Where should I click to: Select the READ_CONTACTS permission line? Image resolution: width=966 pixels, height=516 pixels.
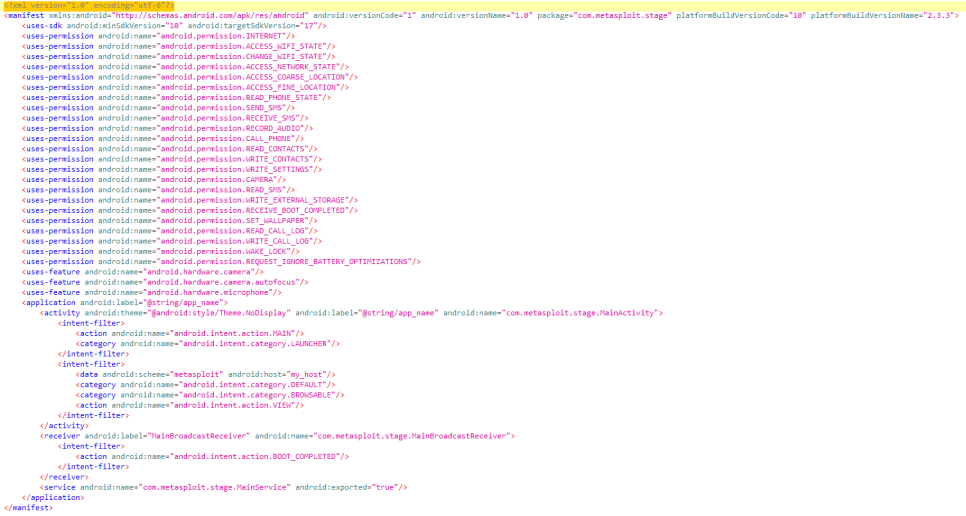(169, 149)
